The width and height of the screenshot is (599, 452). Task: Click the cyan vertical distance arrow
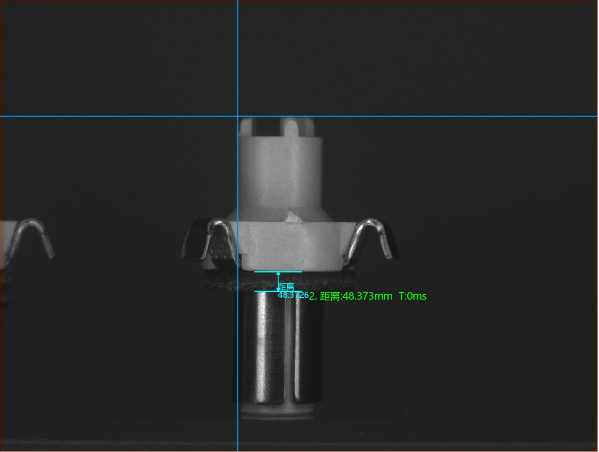click(278, 282)
